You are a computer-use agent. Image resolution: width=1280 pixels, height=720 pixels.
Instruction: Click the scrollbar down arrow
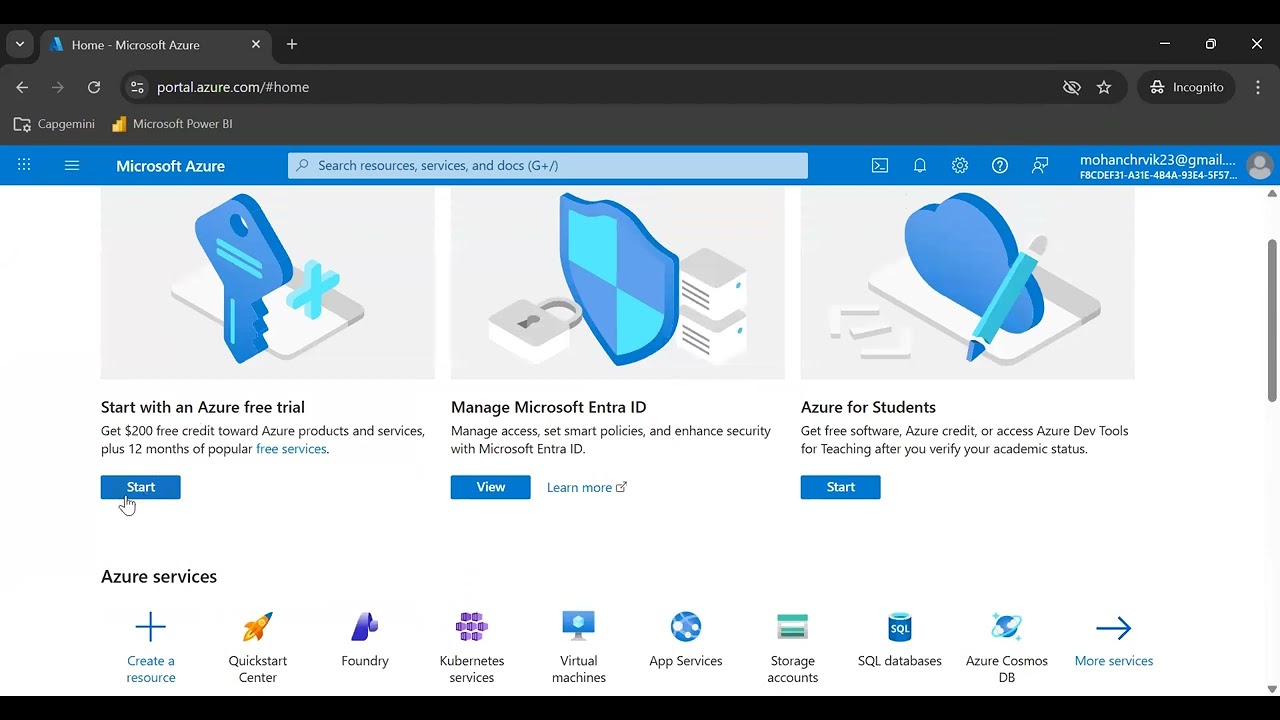pos(1272,689)
